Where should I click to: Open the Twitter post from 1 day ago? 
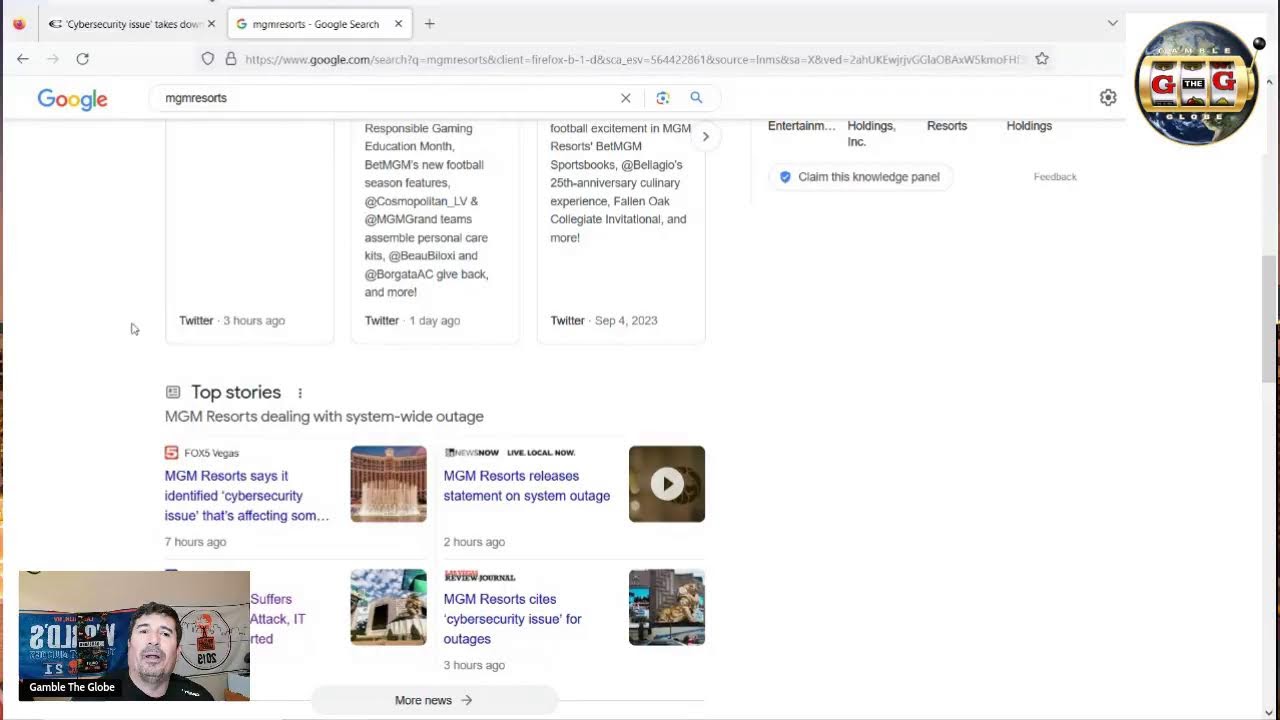pyautogui.click(x=435, y=230)
